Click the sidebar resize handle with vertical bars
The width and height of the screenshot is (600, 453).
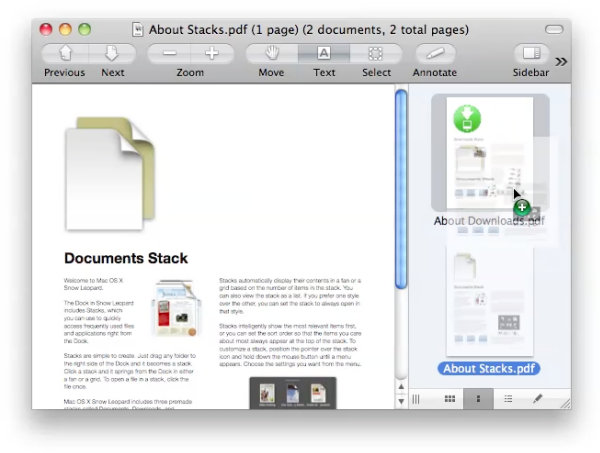[x=417, y=399]
